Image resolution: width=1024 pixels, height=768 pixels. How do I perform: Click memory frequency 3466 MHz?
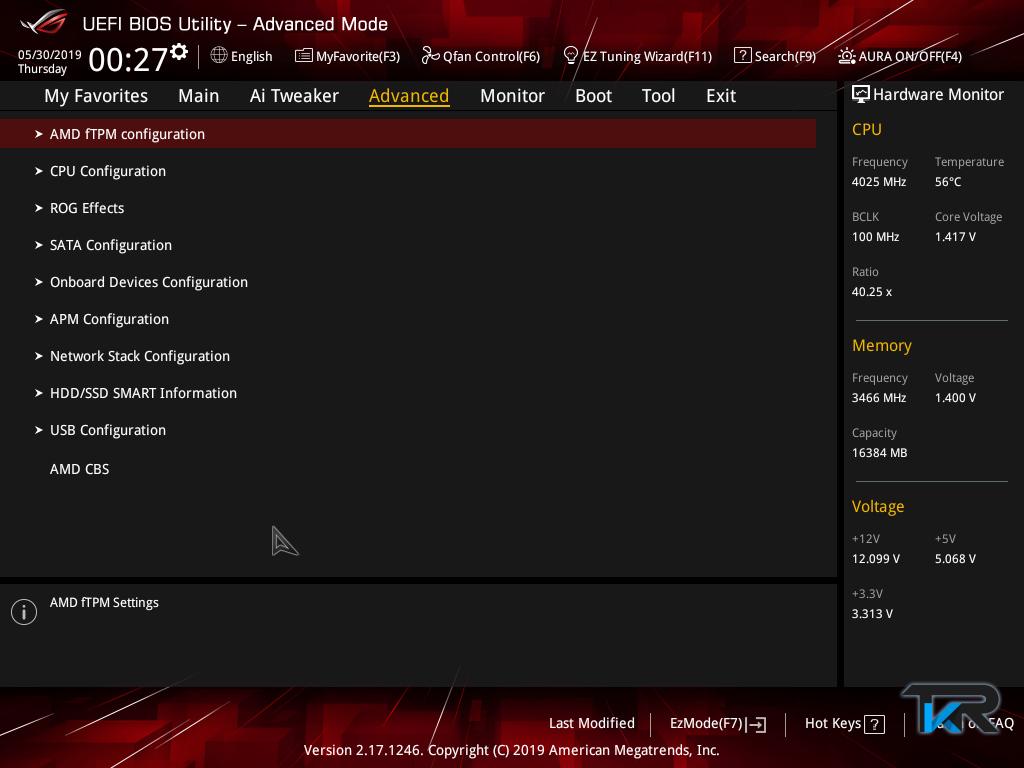pos(878,398)
